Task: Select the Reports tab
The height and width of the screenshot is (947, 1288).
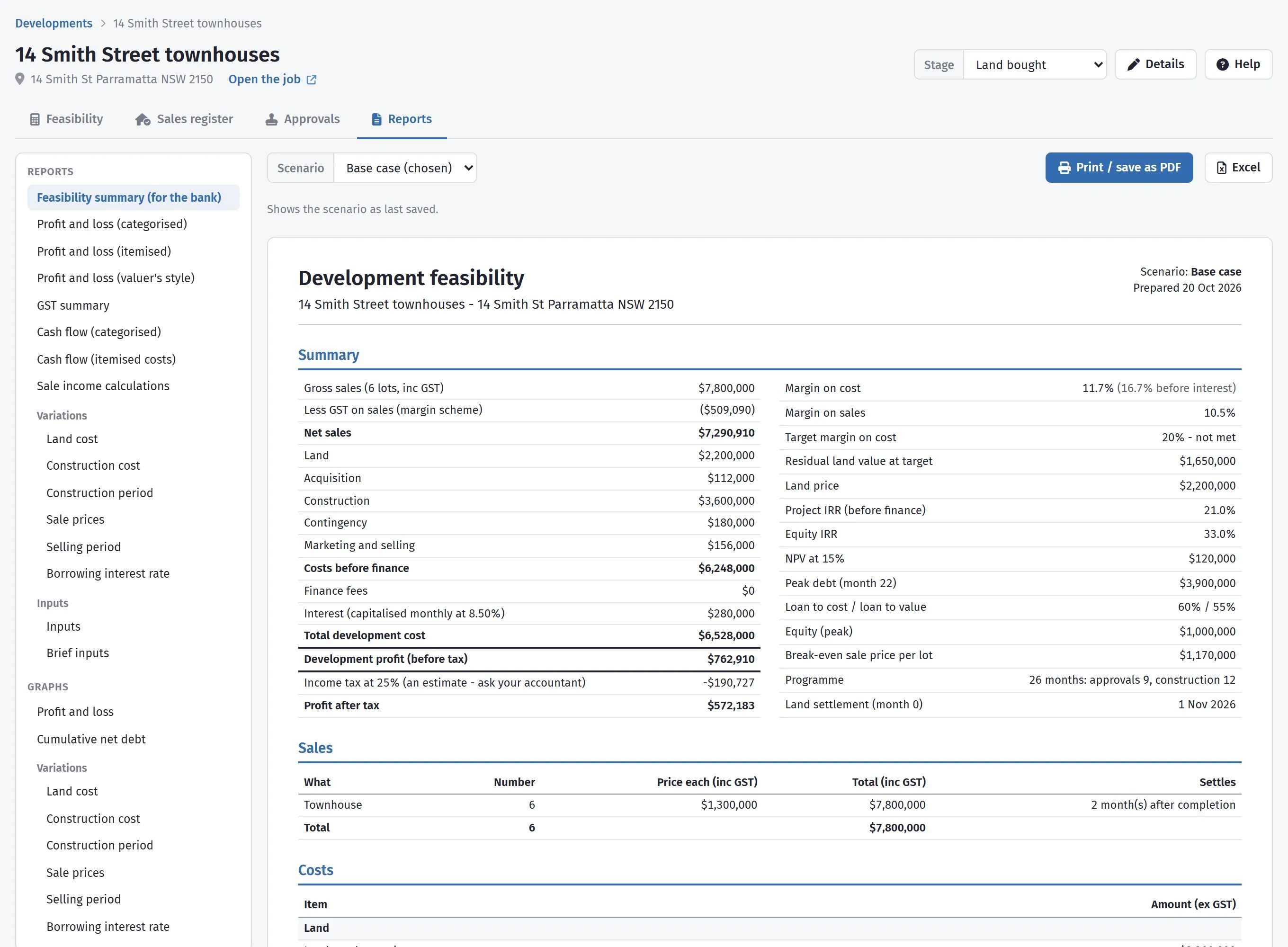Action: (402, 119)
